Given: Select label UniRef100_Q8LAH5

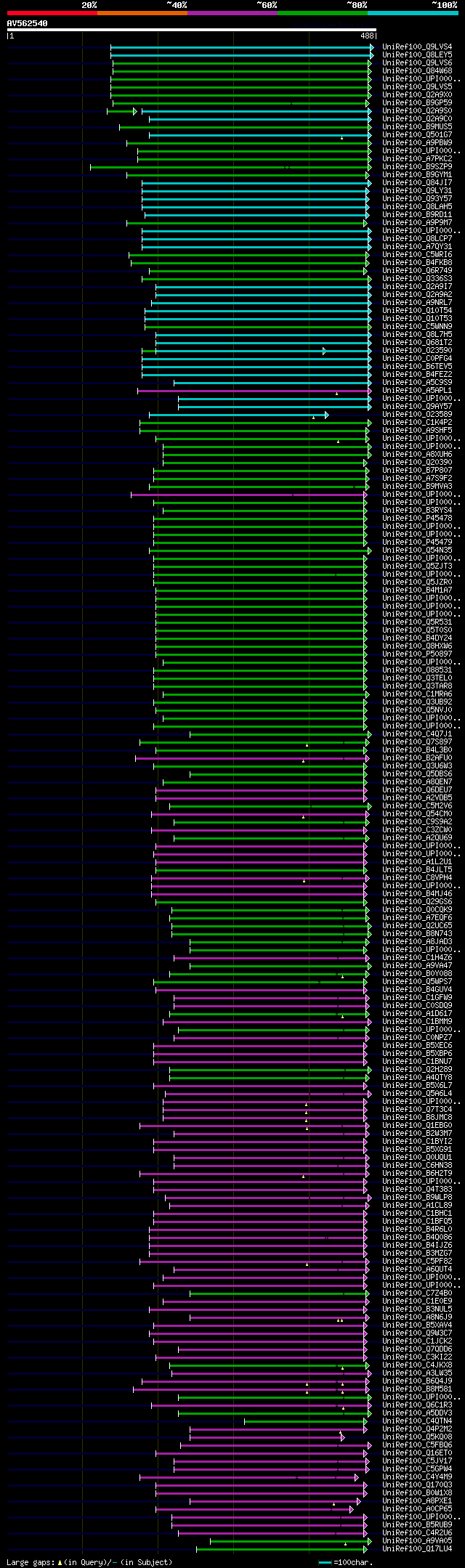Looking at the screenshot, I should click(417, 207).
